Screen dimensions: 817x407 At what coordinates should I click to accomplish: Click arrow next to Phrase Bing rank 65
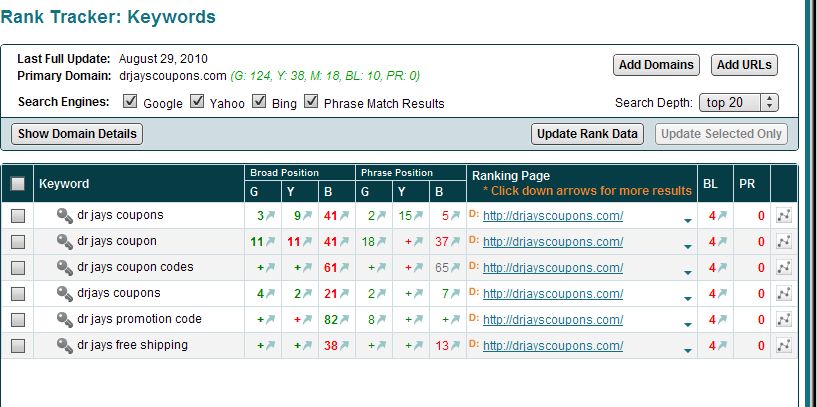[x=455, y=268]
